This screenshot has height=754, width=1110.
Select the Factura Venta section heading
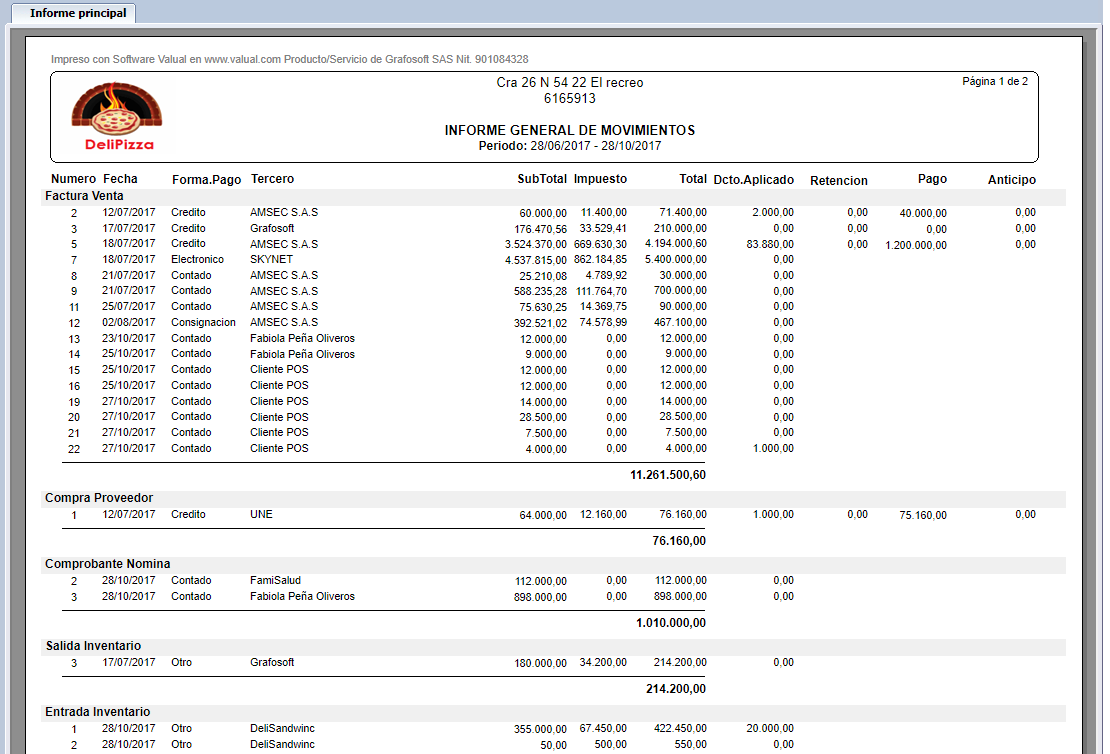pyautogui.click(x=84, y=196)
